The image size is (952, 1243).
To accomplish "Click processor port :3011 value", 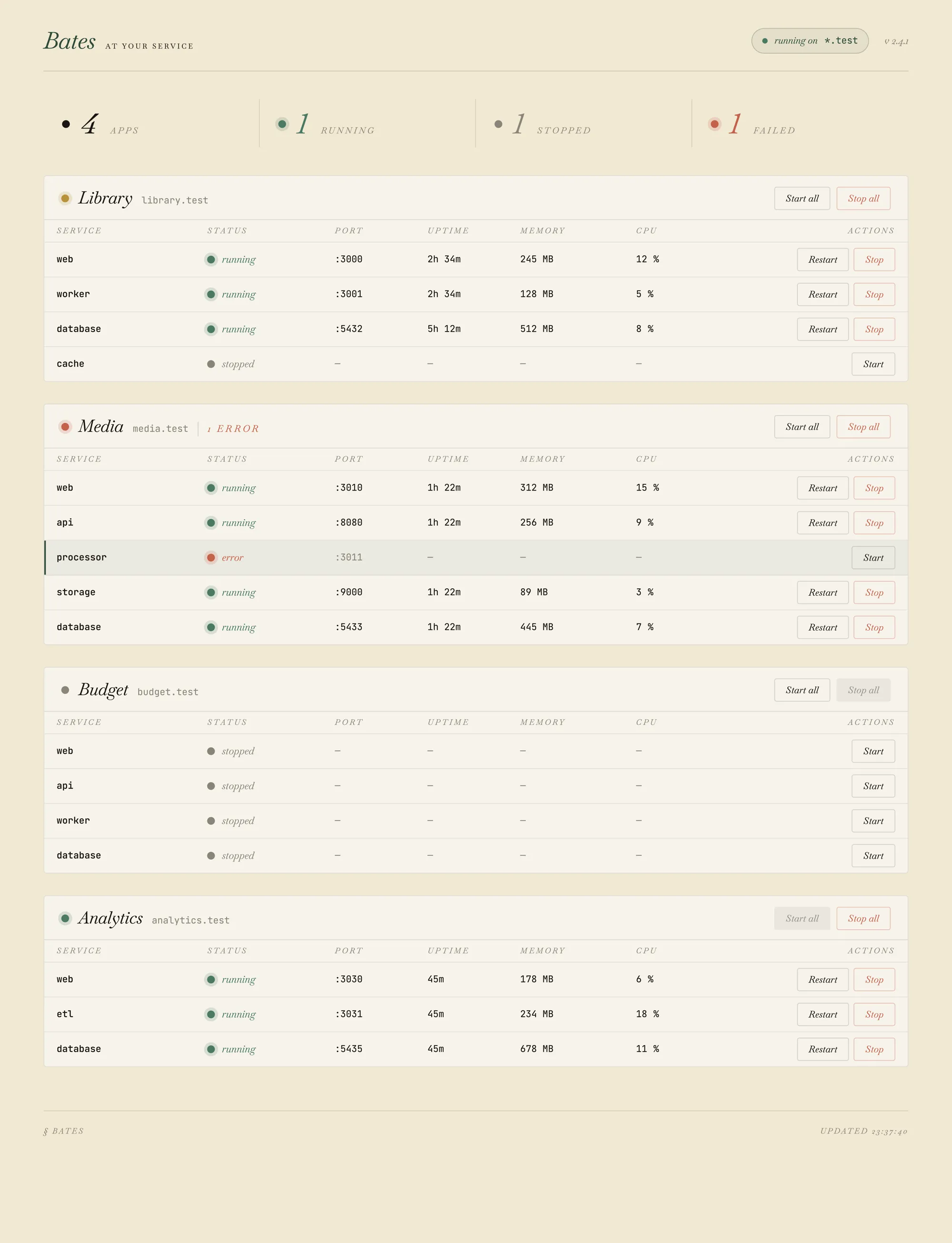I will coord(348,557).
